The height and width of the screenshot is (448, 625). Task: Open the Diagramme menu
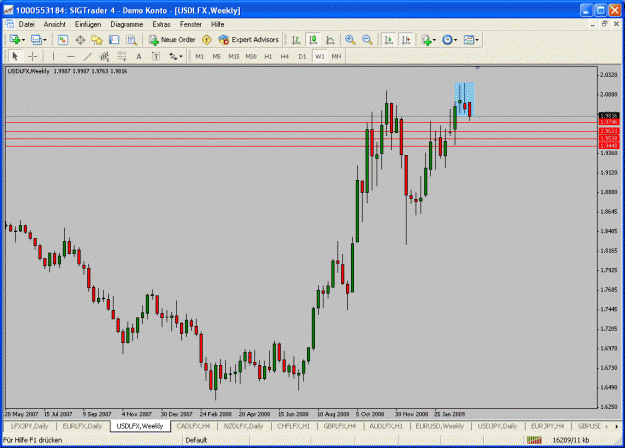(x=126, y=24)
